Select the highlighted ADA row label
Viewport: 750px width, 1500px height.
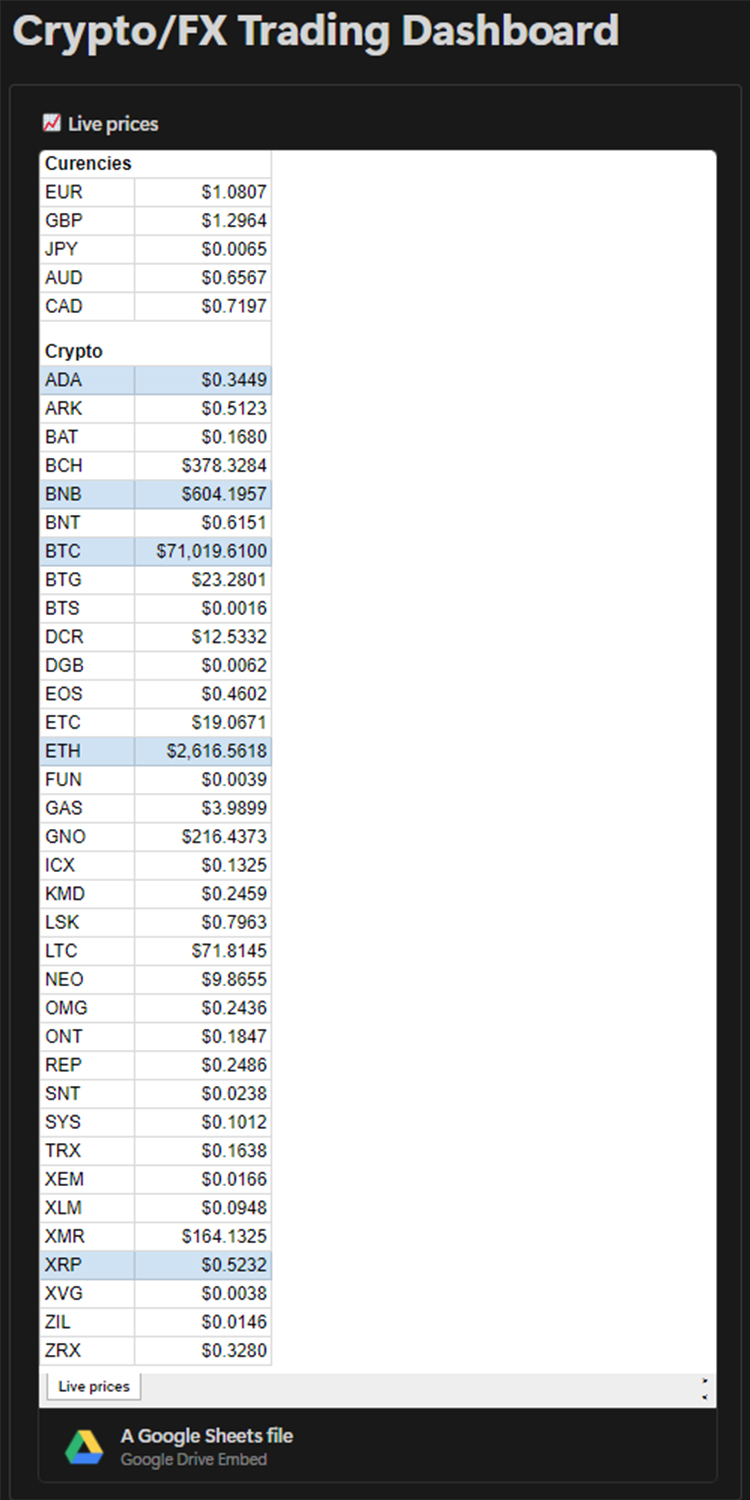[x=87, y=380]
